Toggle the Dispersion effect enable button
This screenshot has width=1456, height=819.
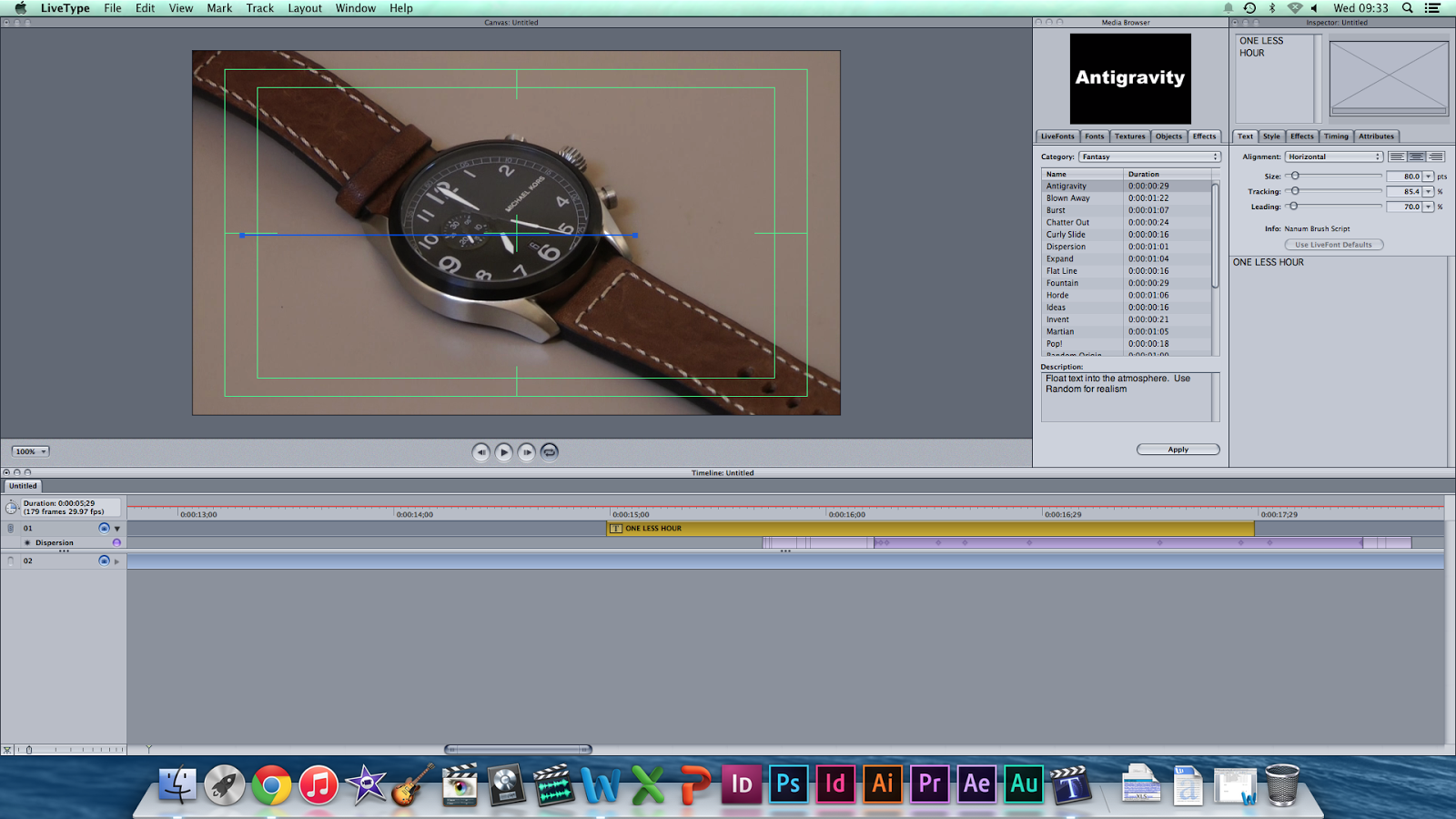[x=116, y=542]
